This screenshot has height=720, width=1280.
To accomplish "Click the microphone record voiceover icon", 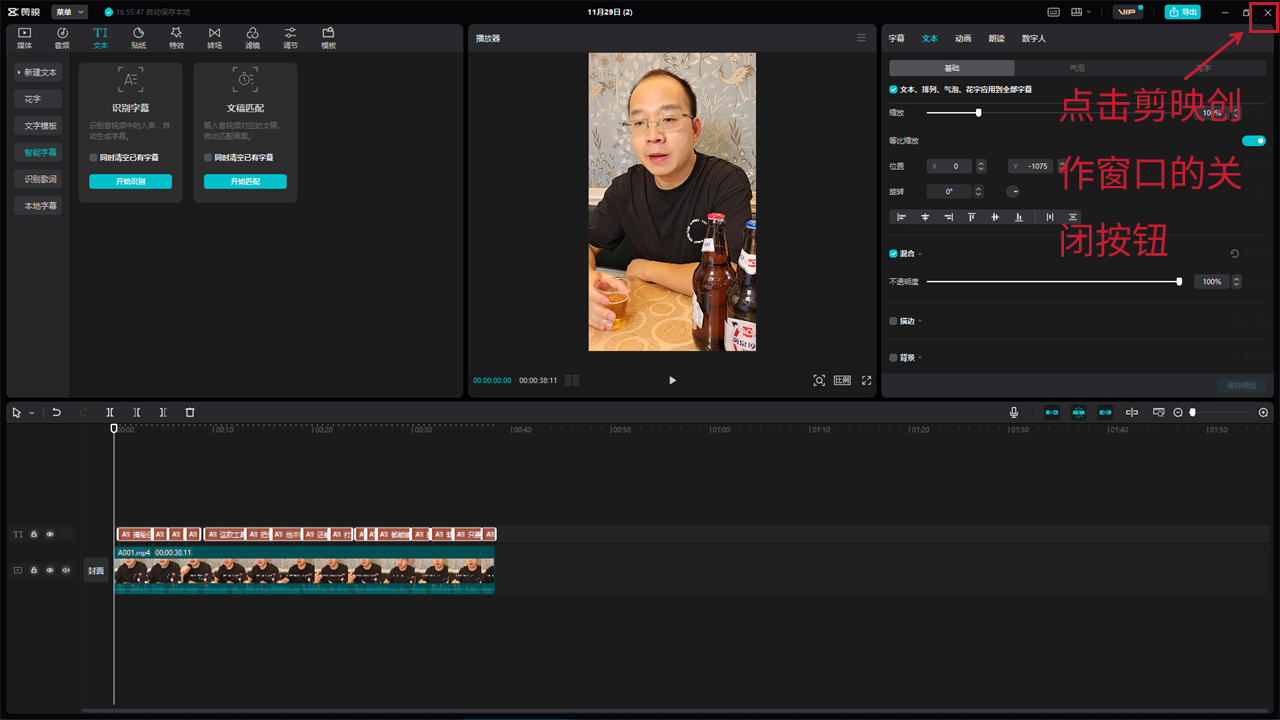I will [1014, 412].
